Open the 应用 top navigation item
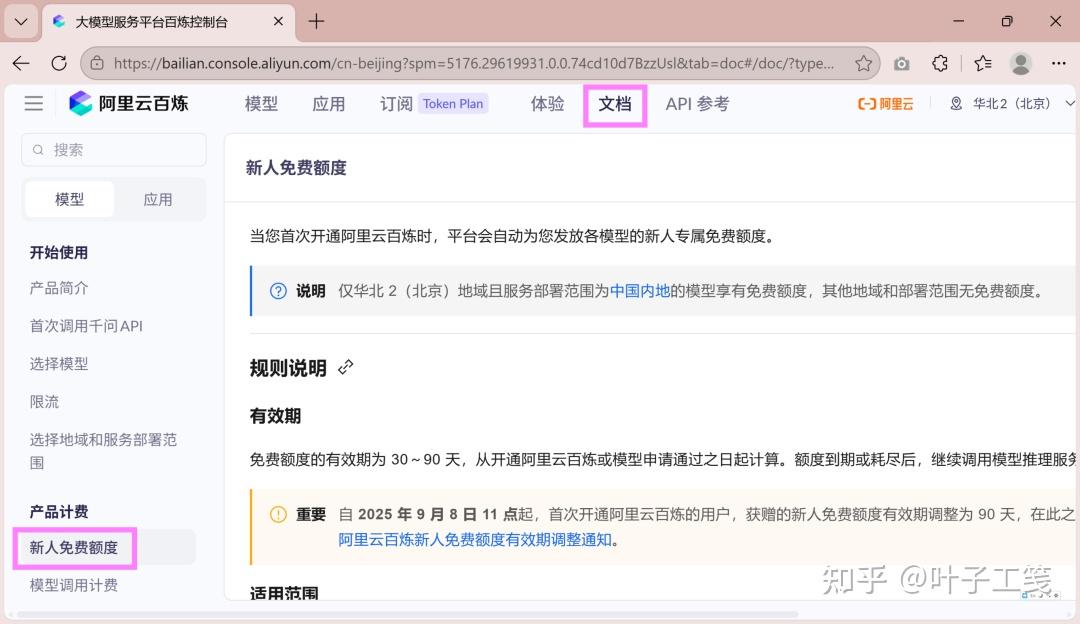 [x=329, y=103]
